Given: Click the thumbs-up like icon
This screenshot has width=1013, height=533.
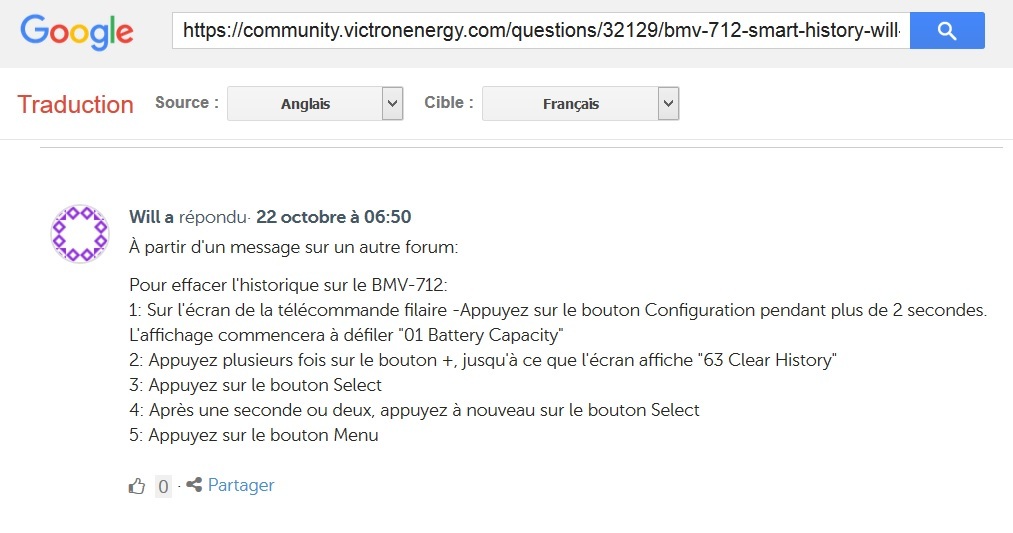Looking at the screenshot, I should (x=137, y=486).
